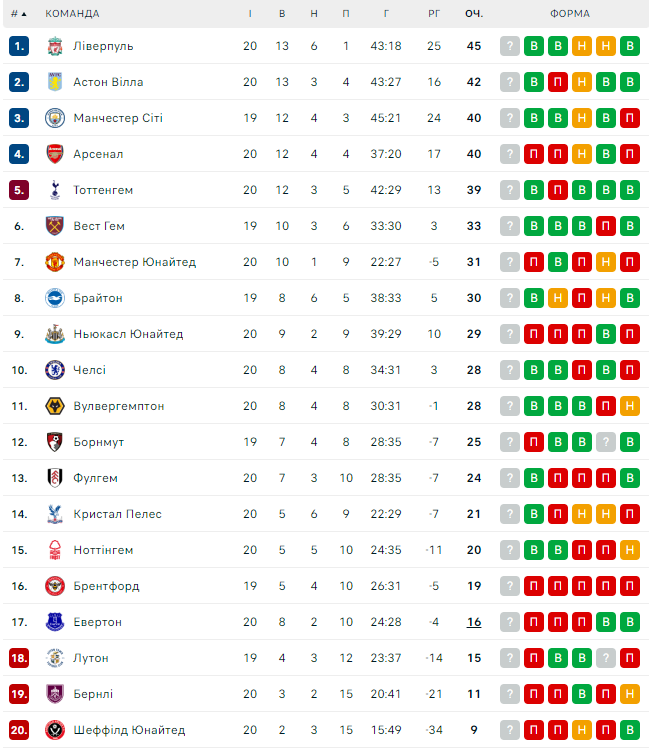The width and height of the screenshot is (649, 752).
Task: Open the Манчестер Юнайтед team link
Action: click(134, 262)
